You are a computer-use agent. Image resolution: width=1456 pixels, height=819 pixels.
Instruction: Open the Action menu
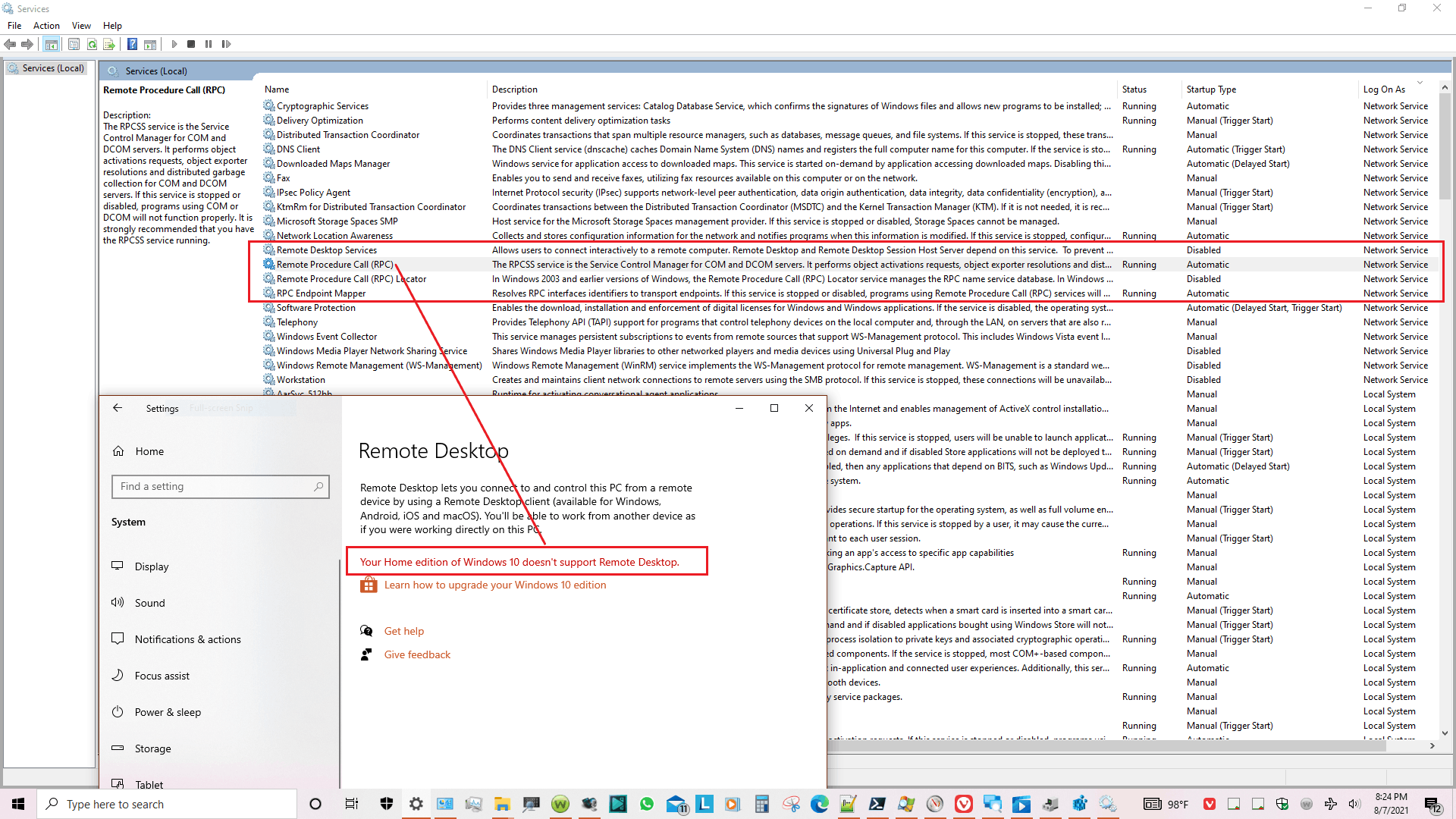click(46, 26)
